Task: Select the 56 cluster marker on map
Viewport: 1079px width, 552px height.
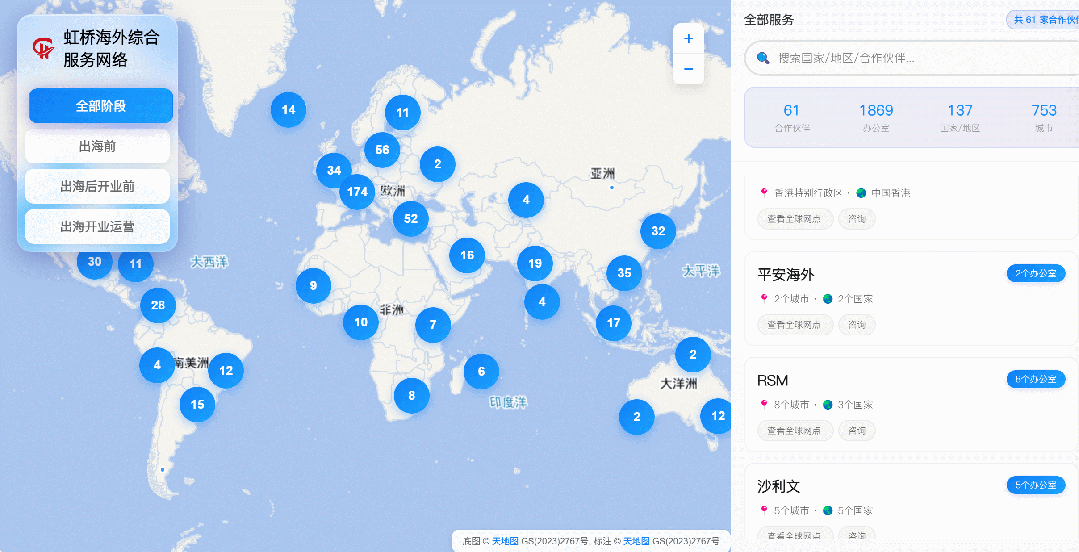Action: coord(382,150)
